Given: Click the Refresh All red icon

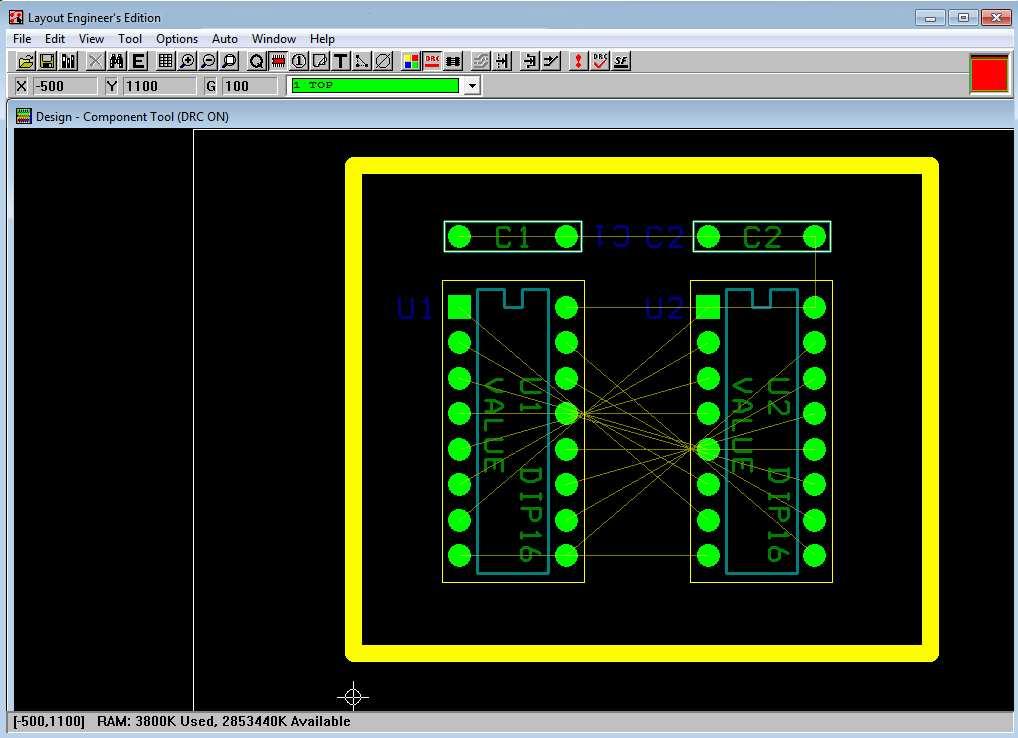Looking at the screenshot, I should 578,62.
